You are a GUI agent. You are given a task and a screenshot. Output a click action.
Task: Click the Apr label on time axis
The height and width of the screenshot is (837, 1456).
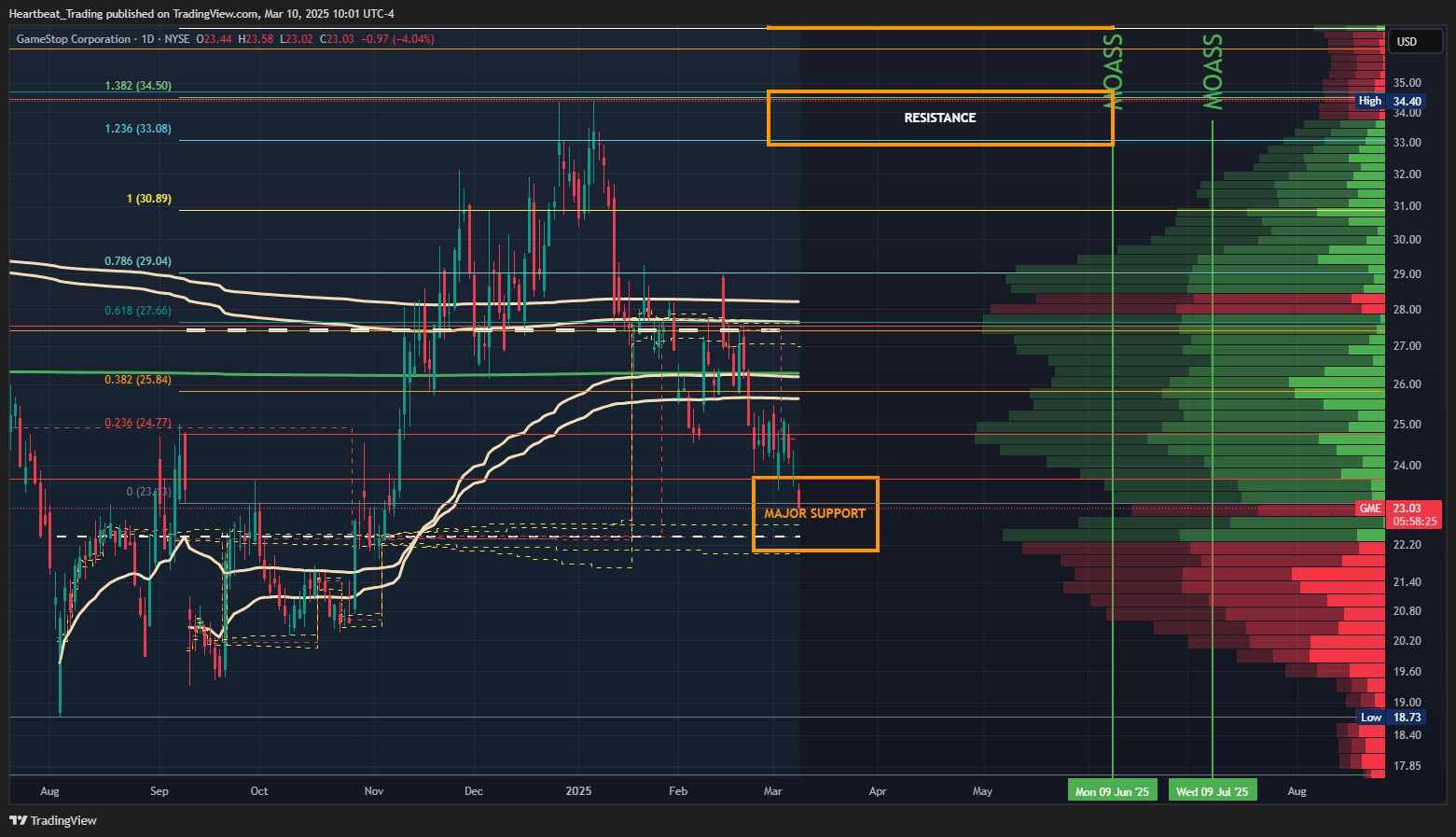click(878, 791)
